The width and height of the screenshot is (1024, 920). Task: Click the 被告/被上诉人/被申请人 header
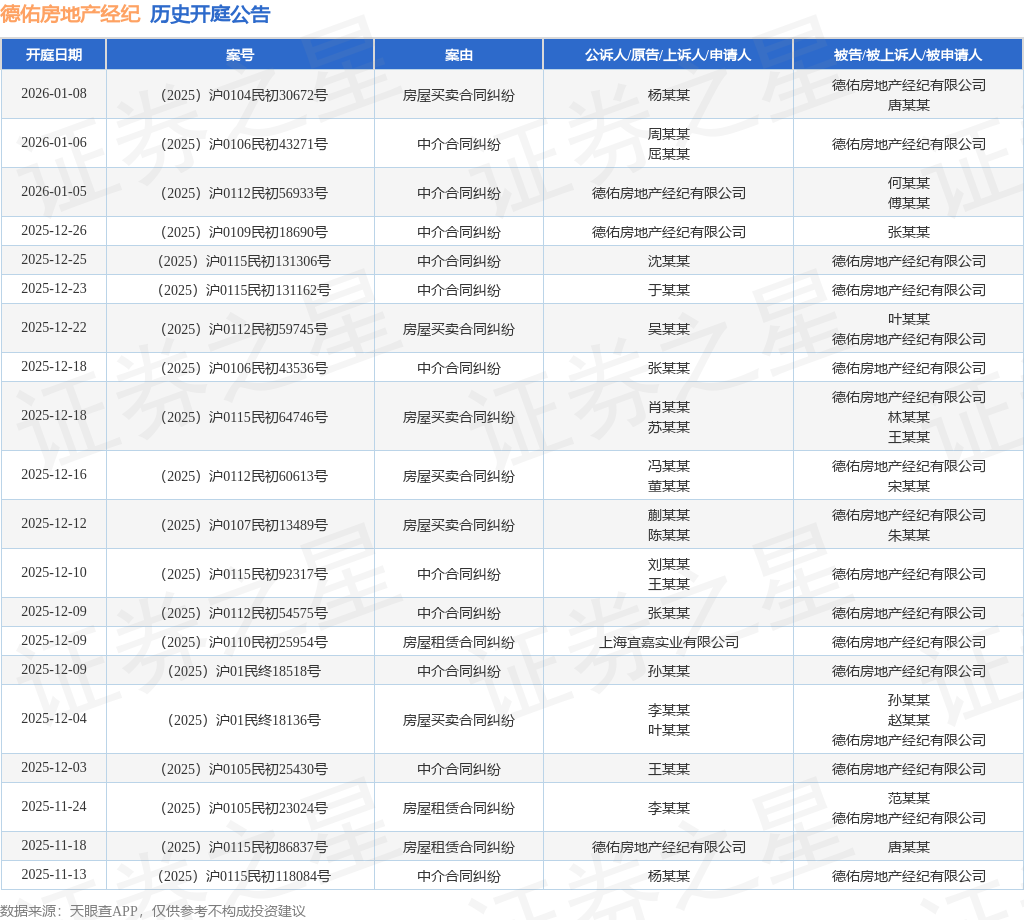[908, 55]
